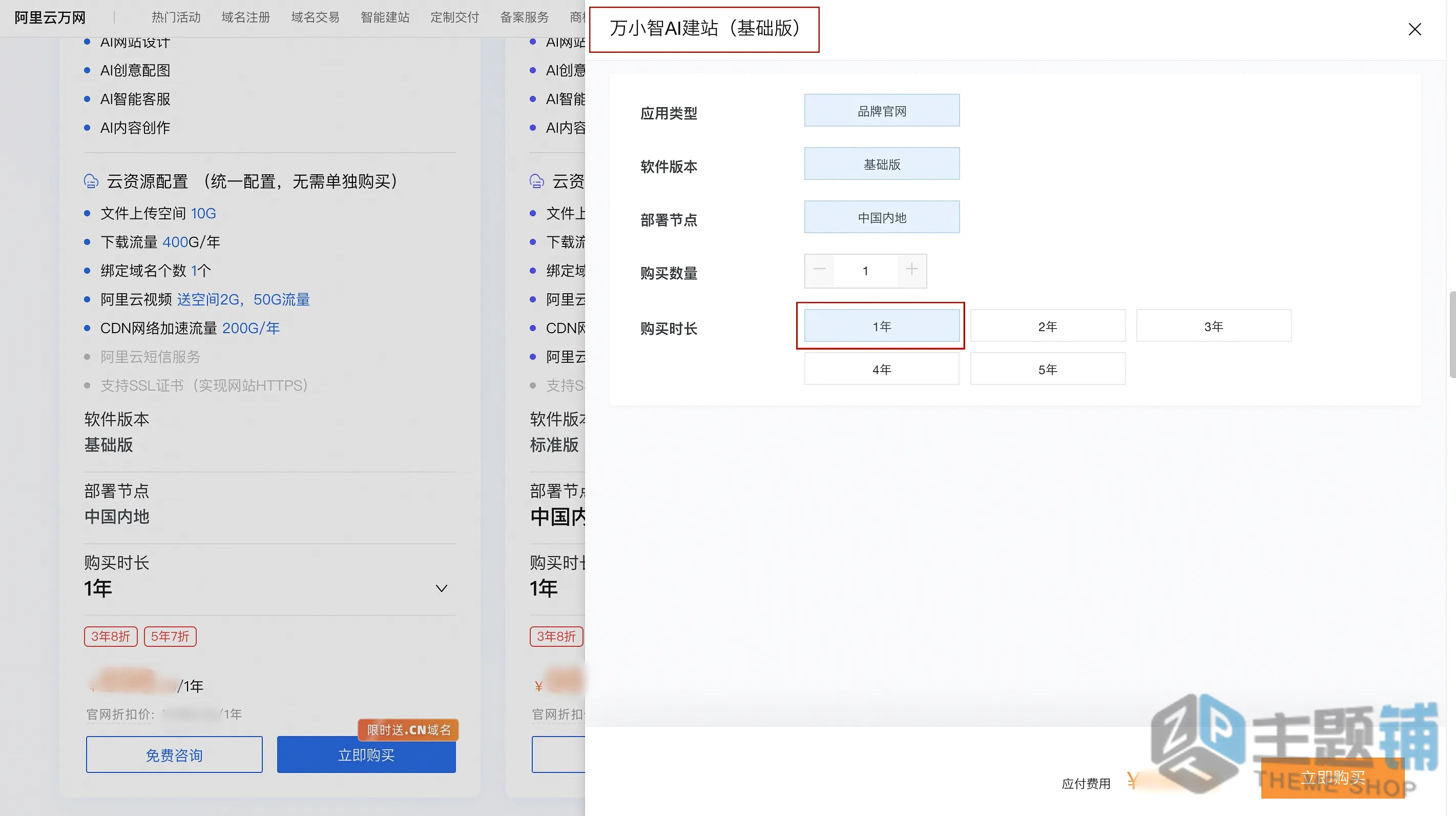Select the 品牌官网 application type
The image size is (1456, 816).
coord(882,111)
